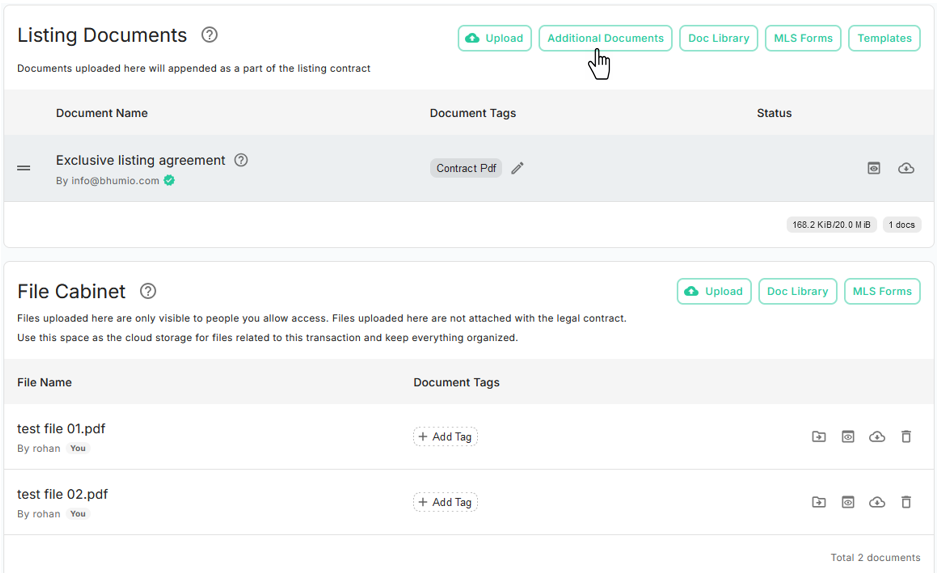942x573 pixels.
Task: Show help for Exclusive listing agreement
Action: [241, 160]
